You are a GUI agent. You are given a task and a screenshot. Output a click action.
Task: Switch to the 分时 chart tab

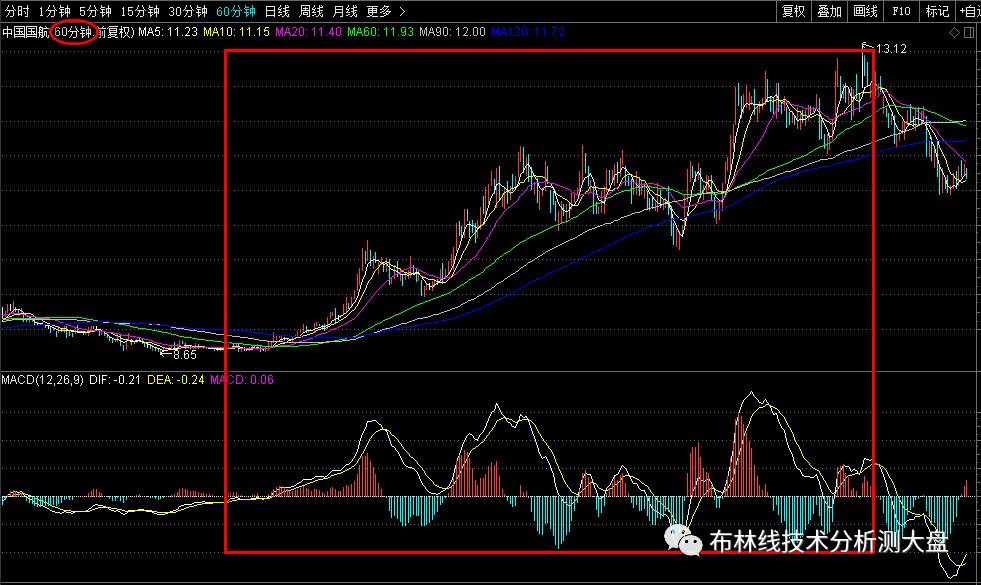[x=17, y=11]
